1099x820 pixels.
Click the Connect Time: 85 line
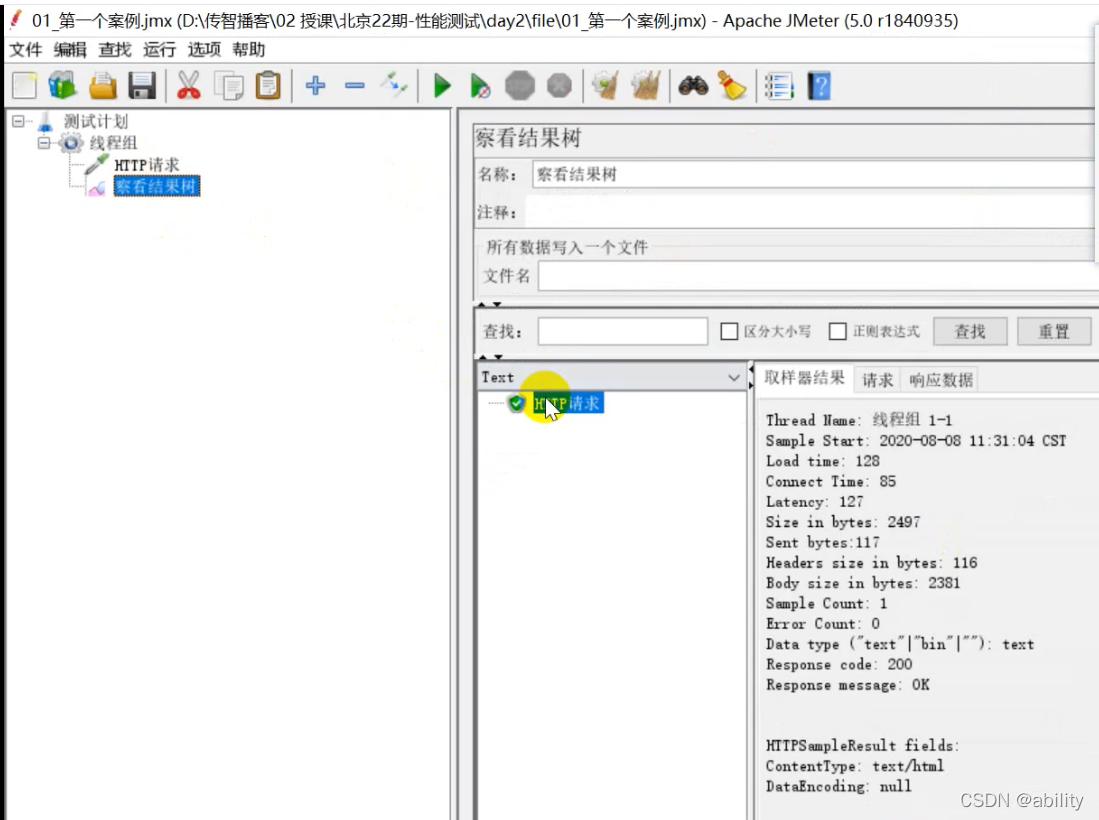point(831,481)
